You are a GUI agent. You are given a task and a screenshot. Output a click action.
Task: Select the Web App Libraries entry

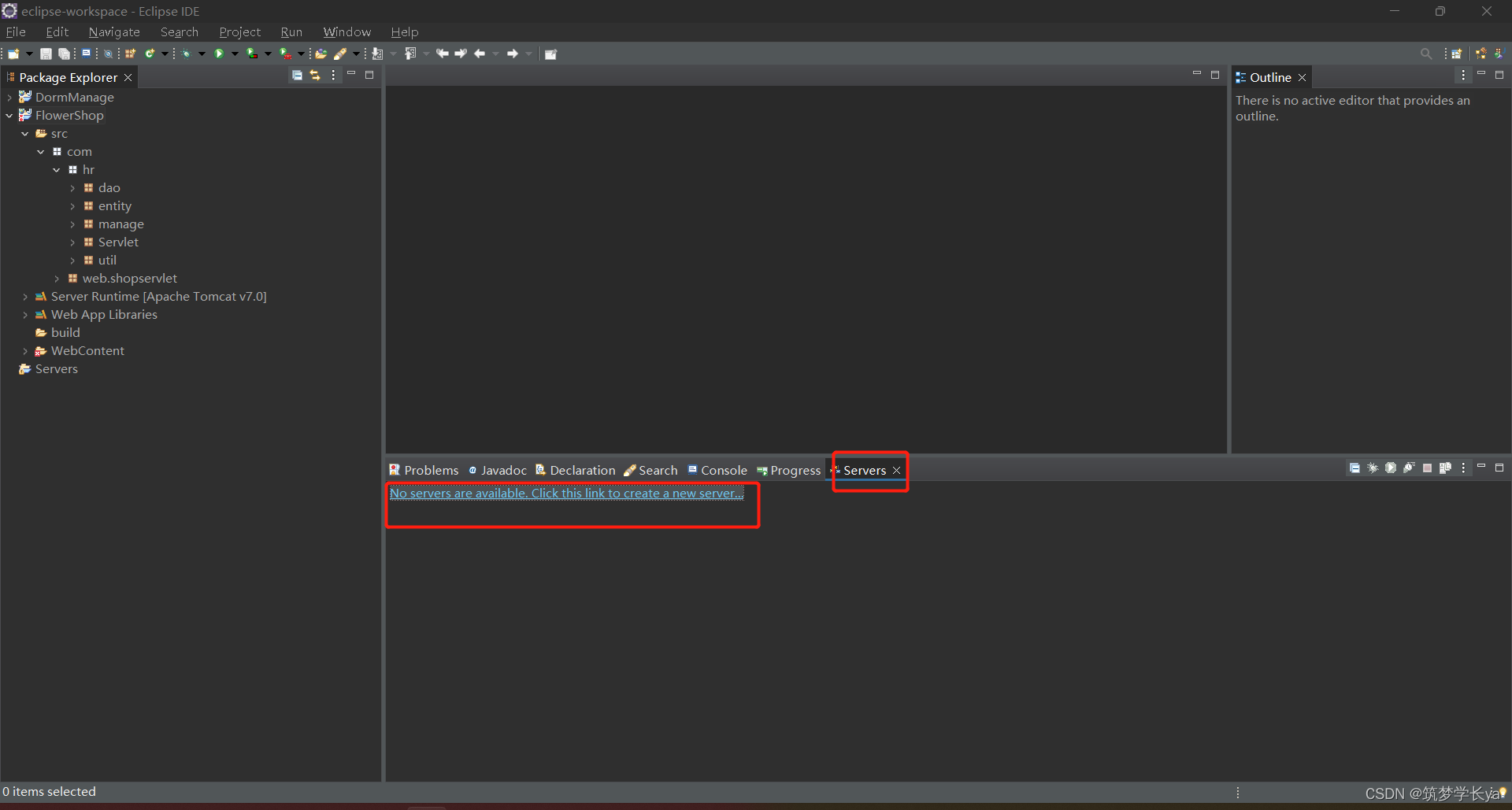pos(104,315)
